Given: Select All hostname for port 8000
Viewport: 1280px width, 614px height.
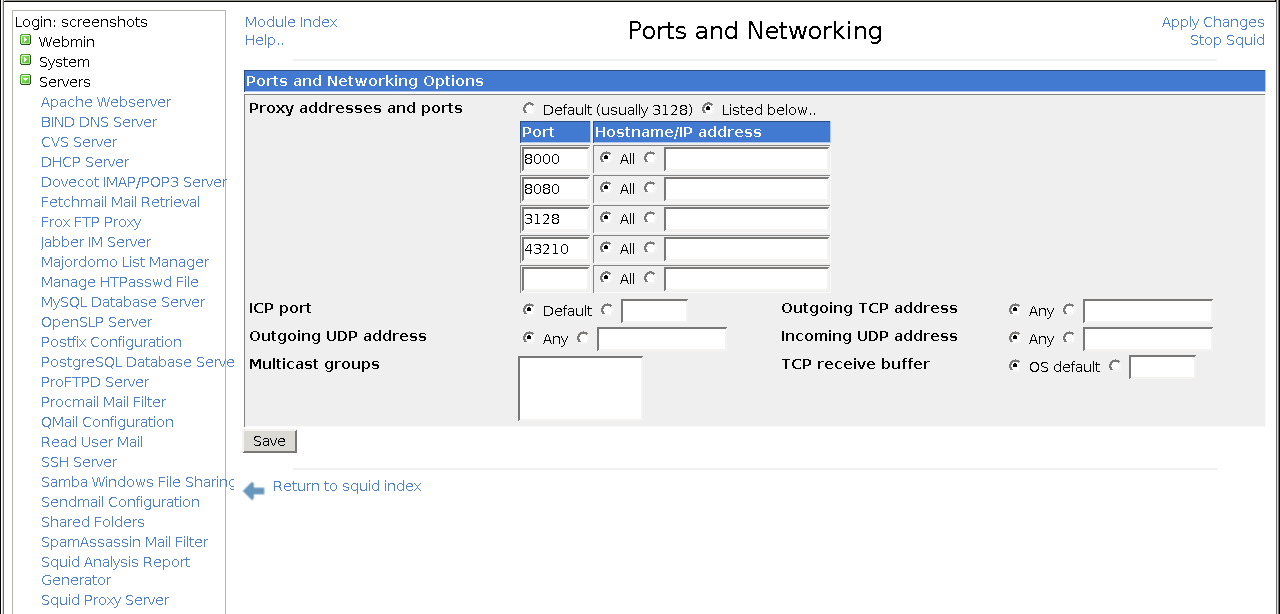Looking at the screenshot, I should (x=606, y=158).
